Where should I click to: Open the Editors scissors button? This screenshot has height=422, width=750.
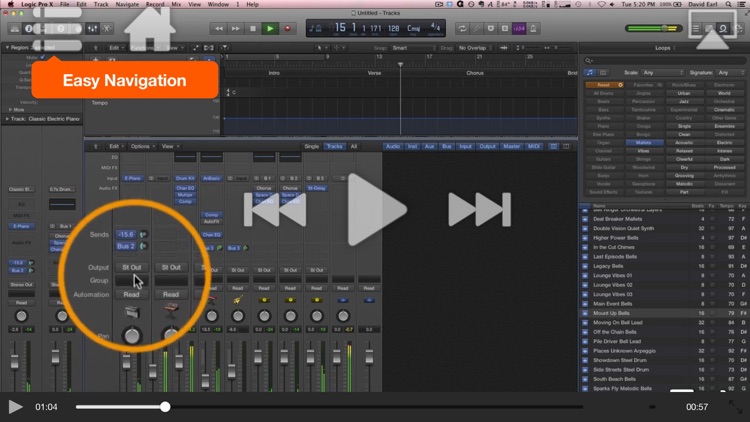point(107,29)
